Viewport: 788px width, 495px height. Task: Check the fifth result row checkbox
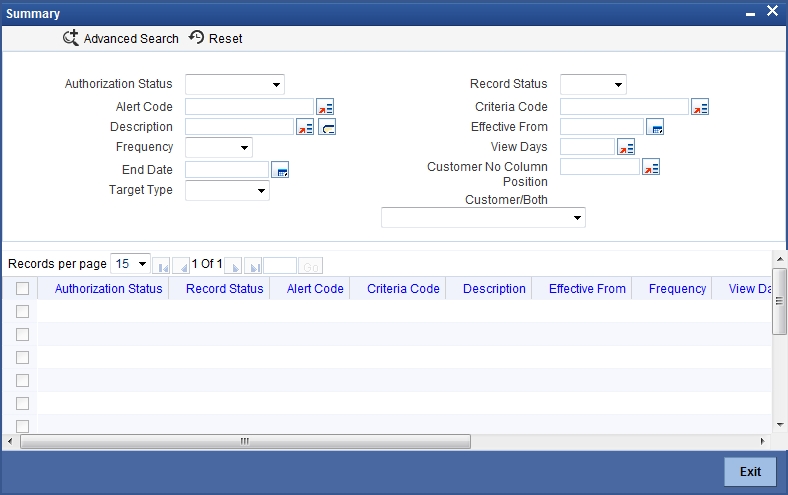click(x=23, y=404)
